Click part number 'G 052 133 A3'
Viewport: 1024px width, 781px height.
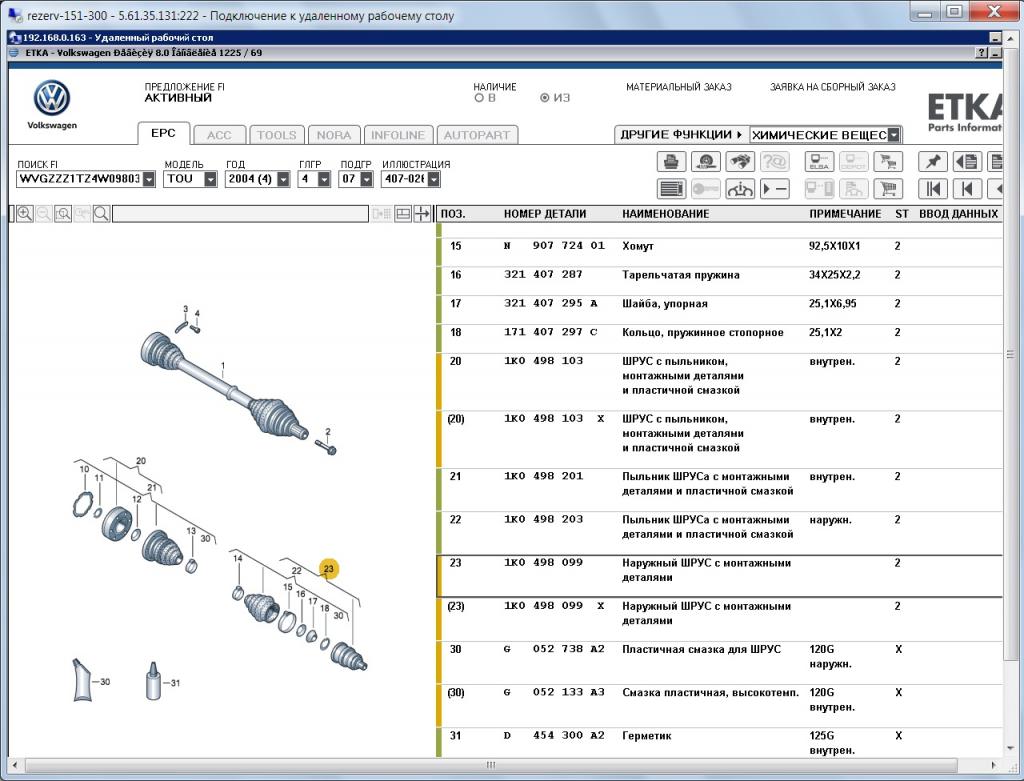tap(554, 692)
